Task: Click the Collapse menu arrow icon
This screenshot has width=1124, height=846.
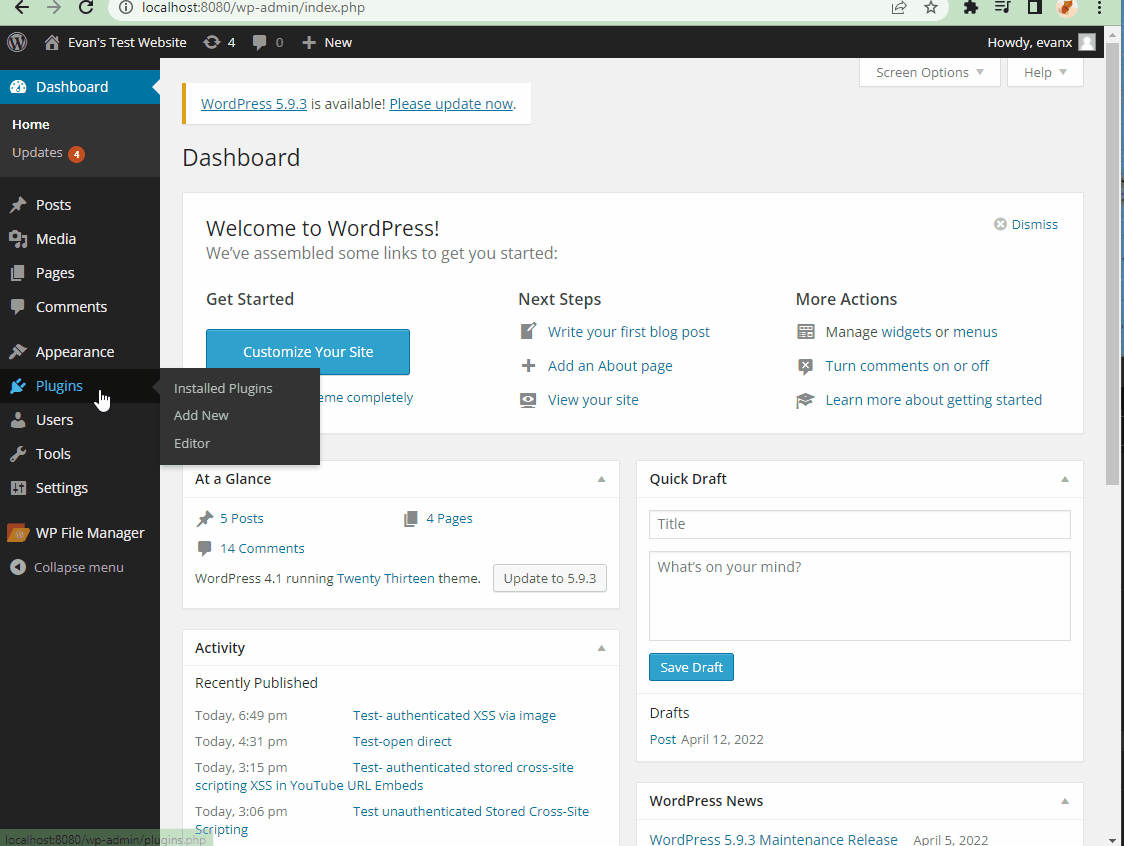Action: [18, 567]
